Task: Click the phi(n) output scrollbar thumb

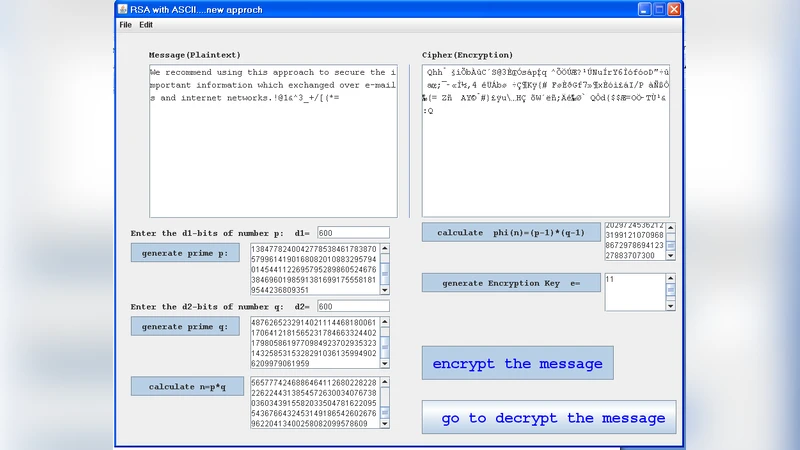Action: [671, 243]
